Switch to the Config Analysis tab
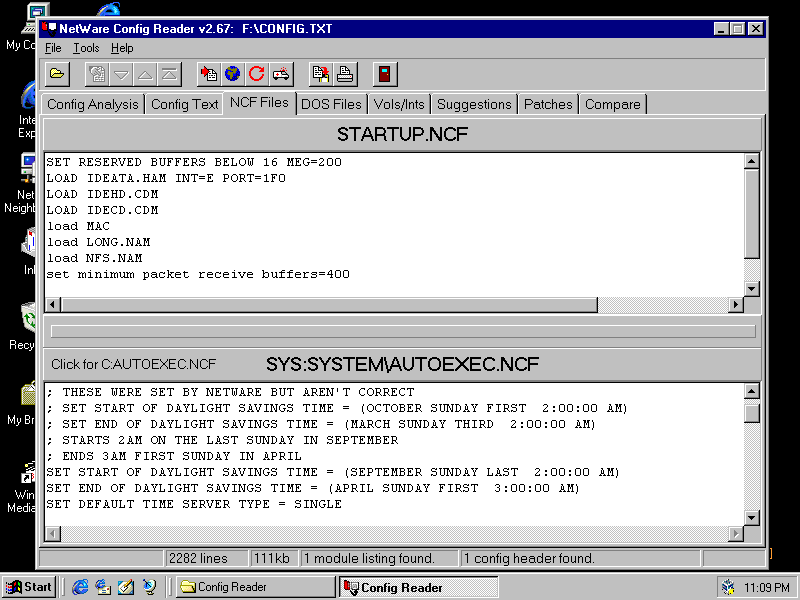800x600 pixels. pos(93,104)
